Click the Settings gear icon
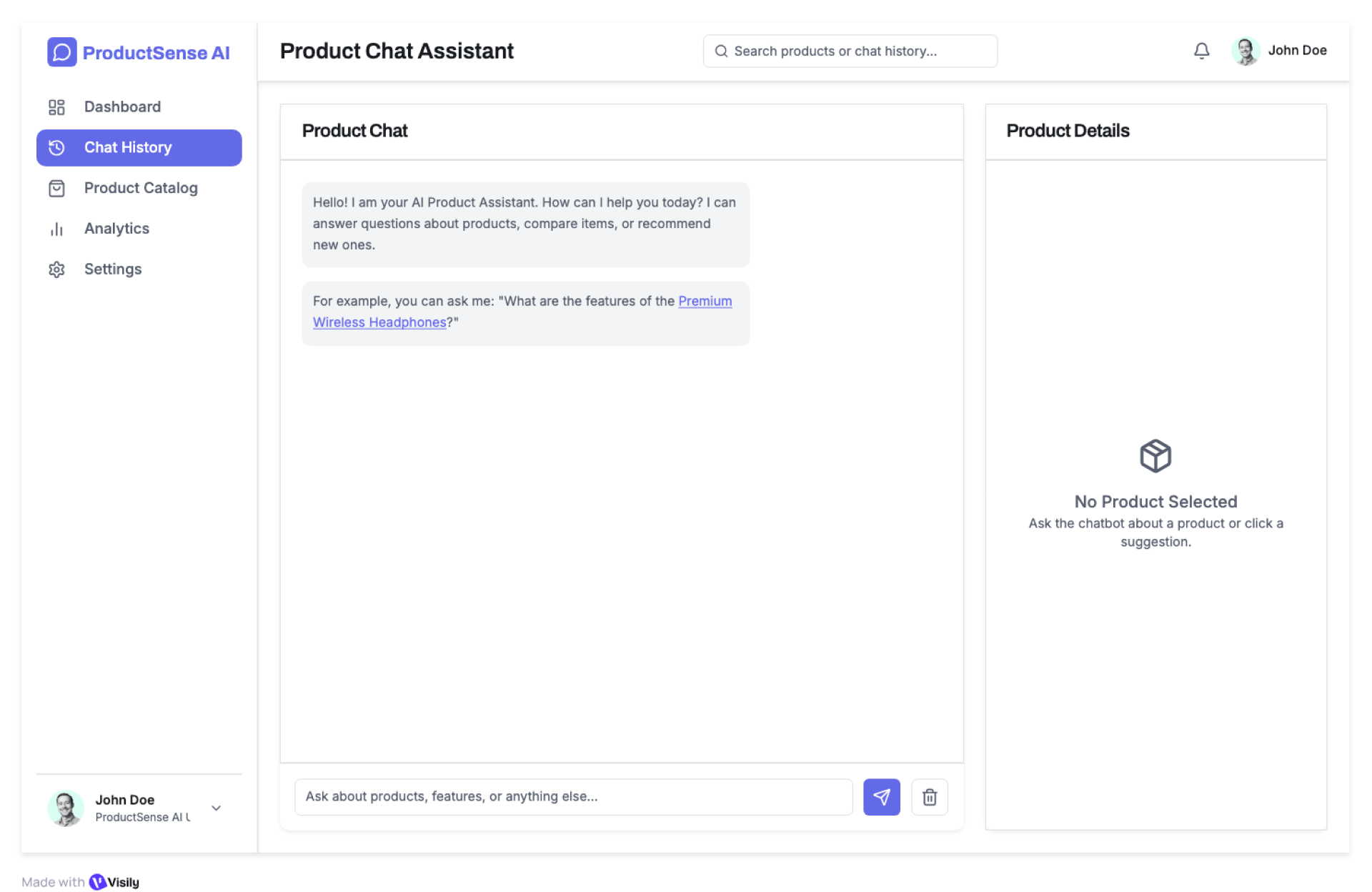 (56, 269)
